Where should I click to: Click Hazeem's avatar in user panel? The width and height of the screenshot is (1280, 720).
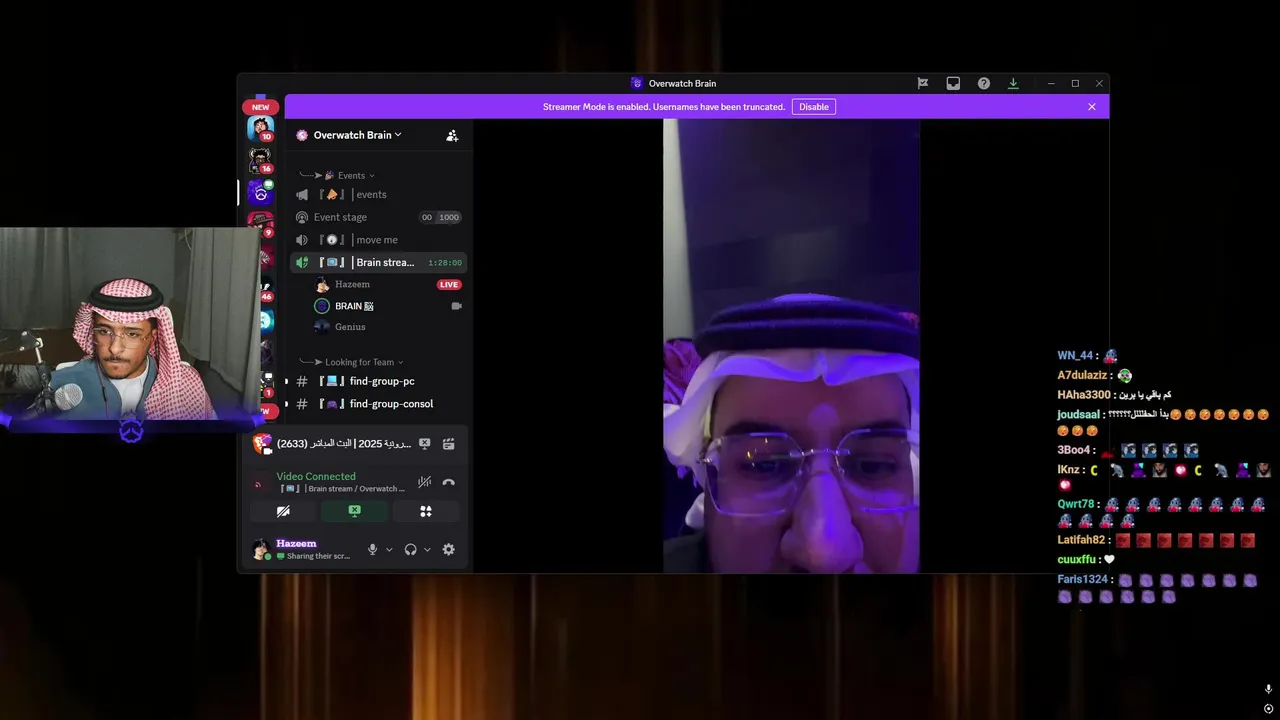[x=261, y=549]
